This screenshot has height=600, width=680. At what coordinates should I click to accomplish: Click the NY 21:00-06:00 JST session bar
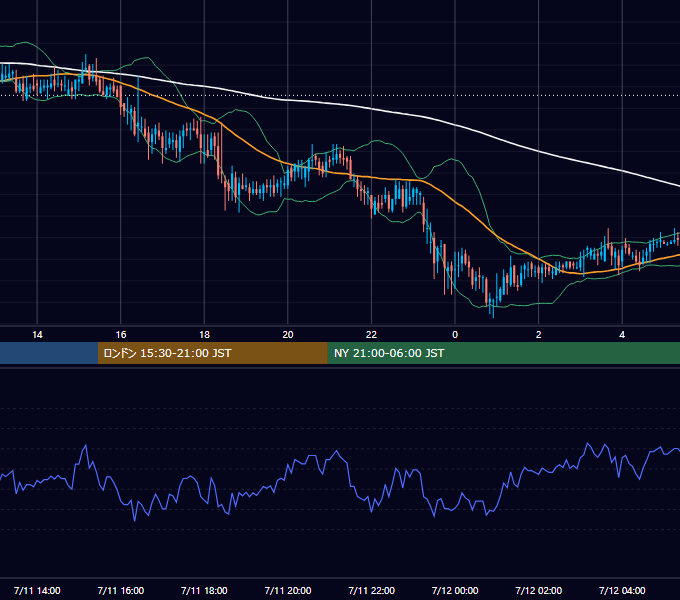pyautogui.click(x=503, y=353)
